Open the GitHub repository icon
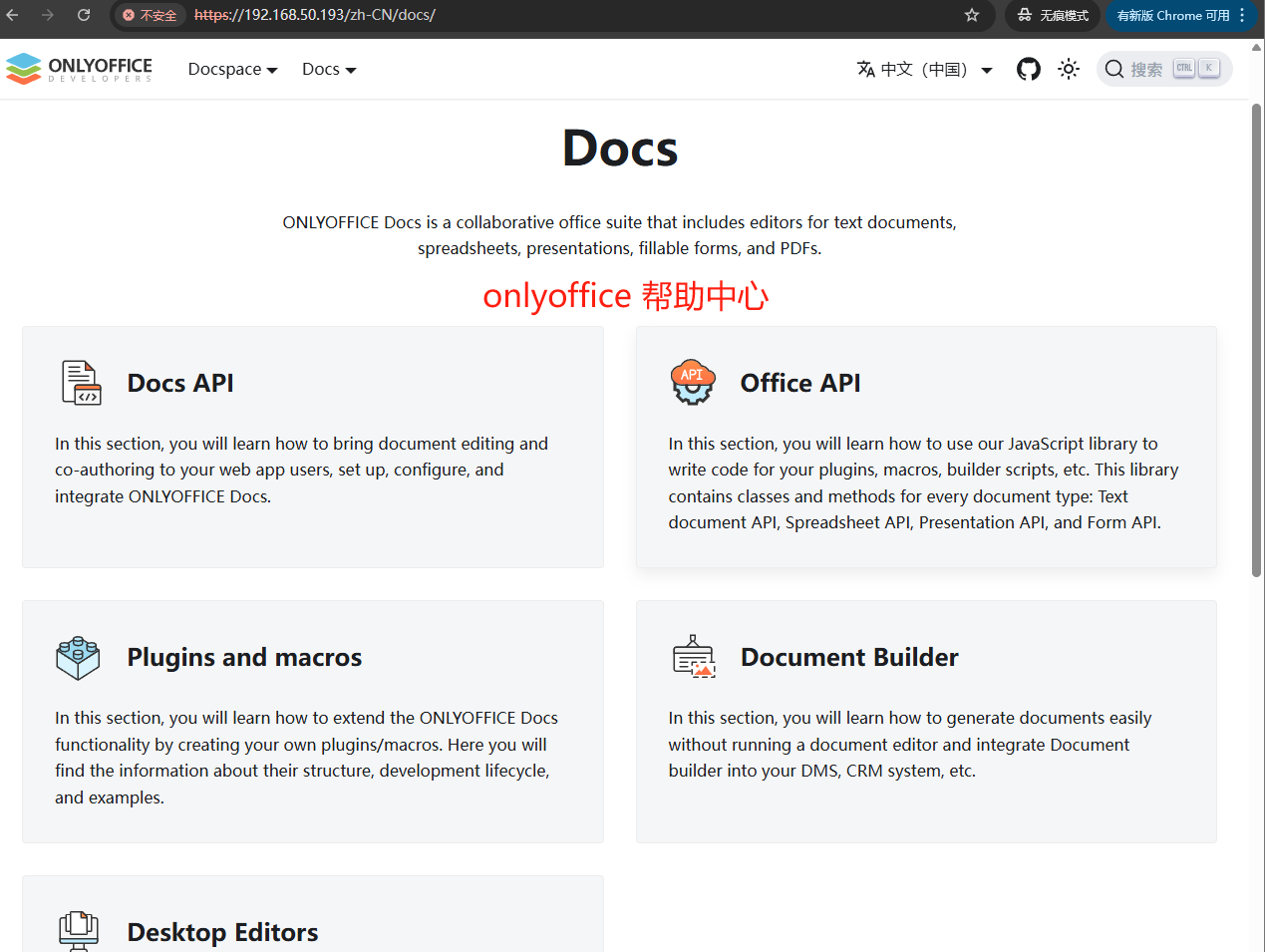1265x952 pixels. coord(1029,69)
